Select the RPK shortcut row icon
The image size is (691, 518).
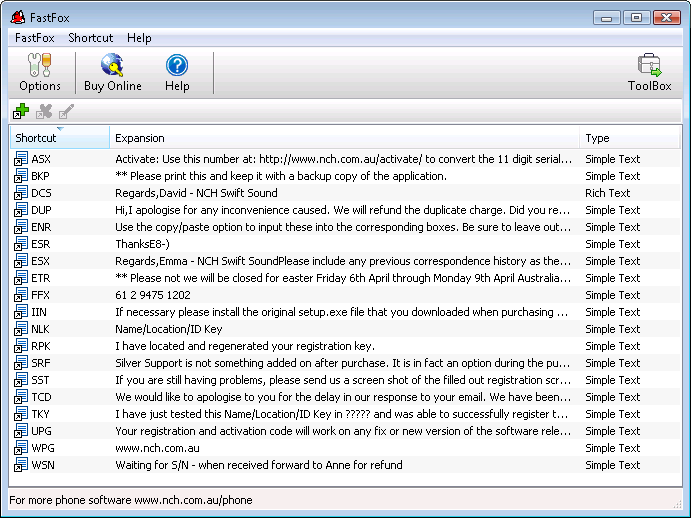pos(21,346)
